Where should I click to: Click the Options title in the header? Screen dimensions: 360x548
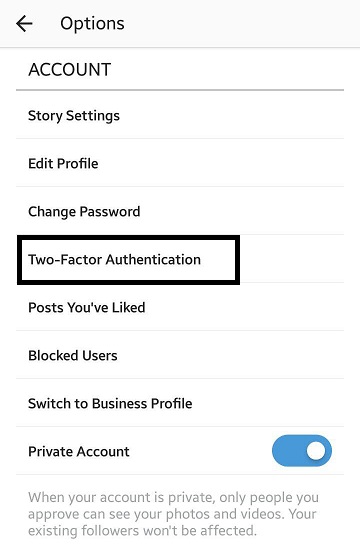pyautogui.click(x=92, y=24)
